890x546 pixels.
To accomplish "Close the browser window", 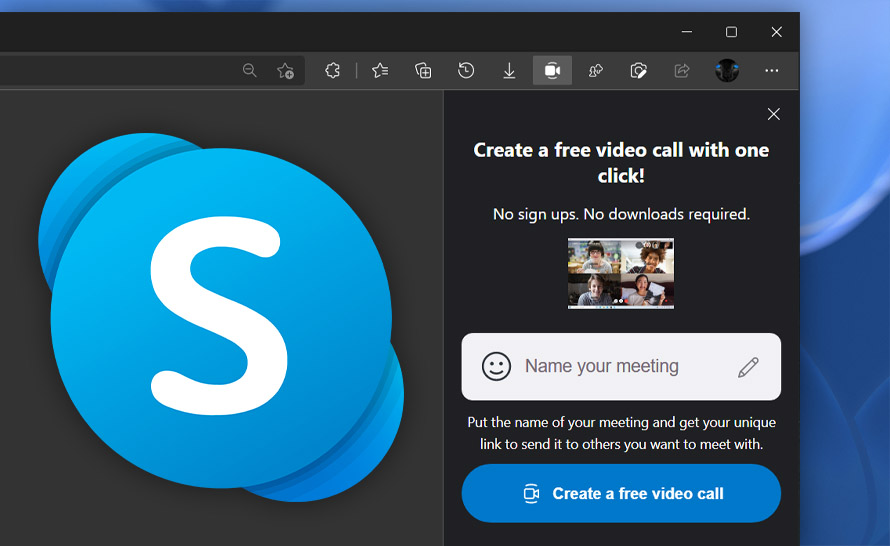I will click(776, 32).
